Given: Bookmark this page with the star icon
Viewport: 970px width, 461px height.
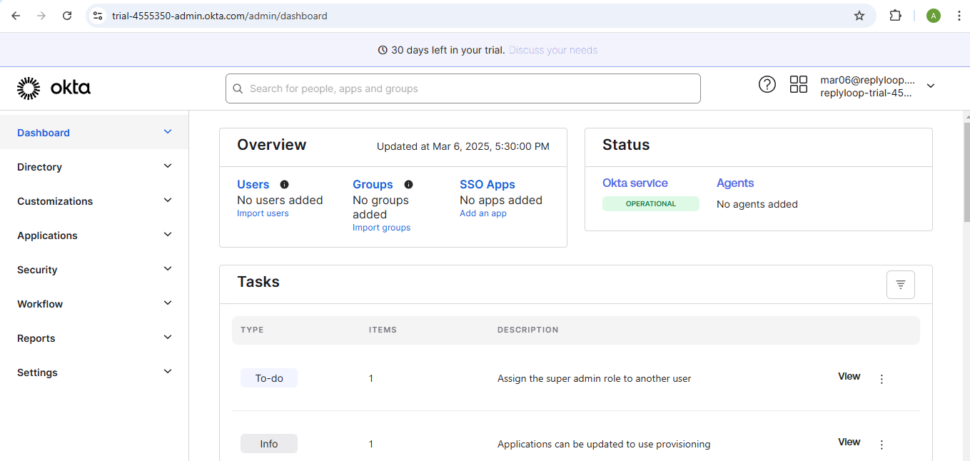Looking at the screenshot, I should point(859,16).
